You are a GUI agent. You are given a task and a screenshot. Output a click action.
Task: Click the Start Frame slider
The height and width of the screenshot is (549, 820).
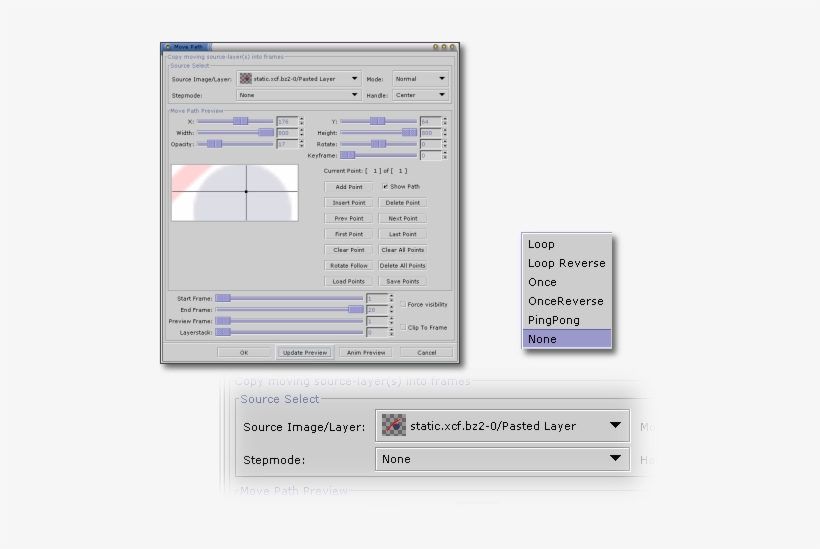coord(289,298)
